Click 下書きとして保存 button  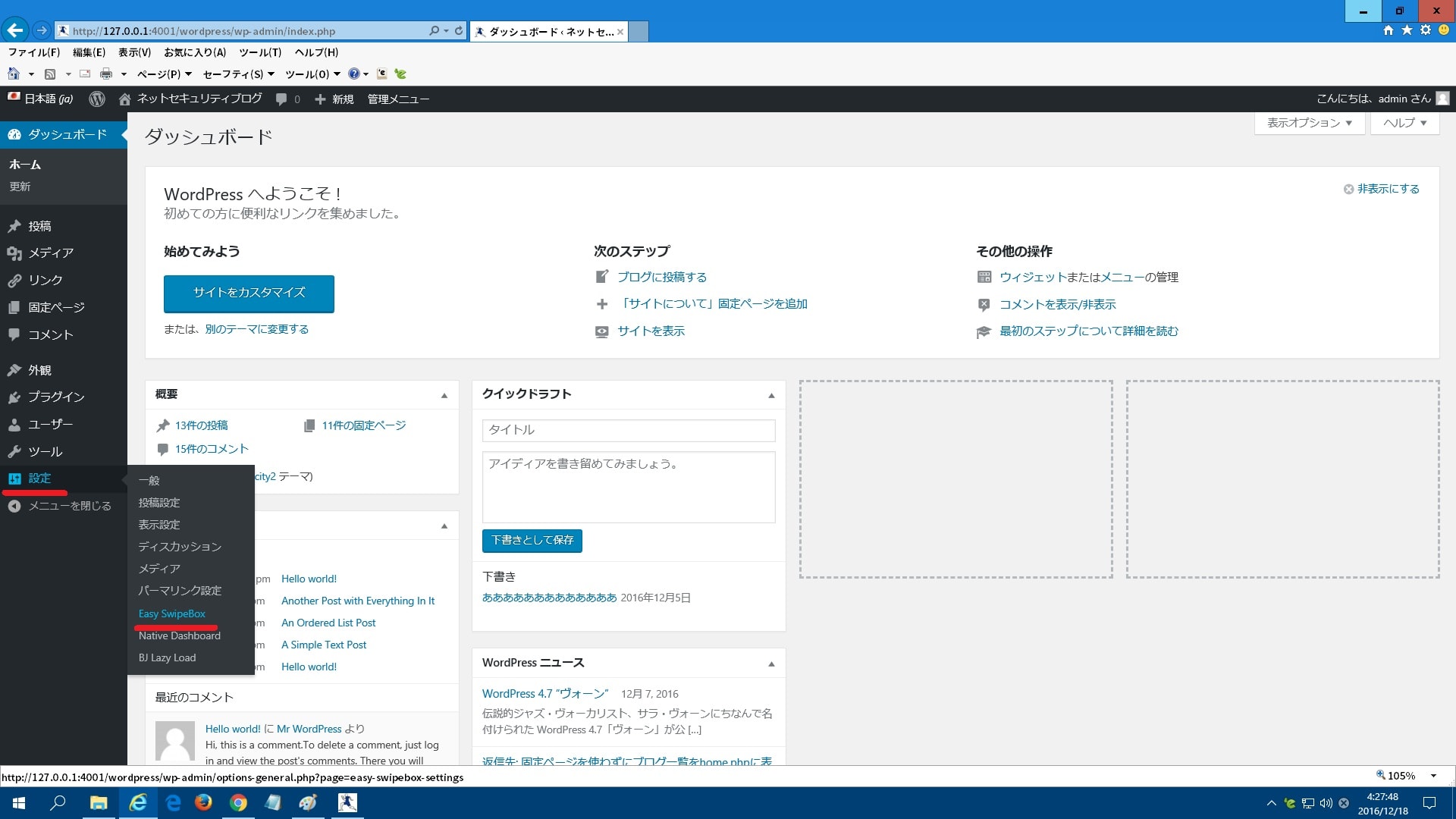pyautogui.click(x=532, y=540)
